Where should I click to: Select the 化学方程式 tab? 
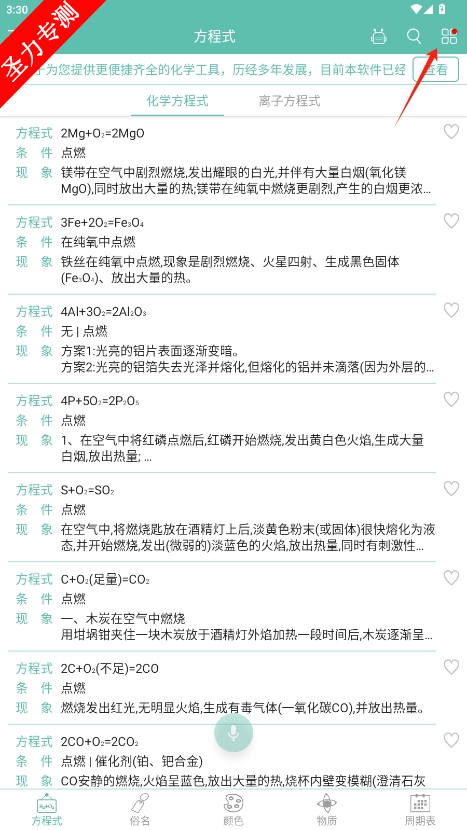click(177, 101)
